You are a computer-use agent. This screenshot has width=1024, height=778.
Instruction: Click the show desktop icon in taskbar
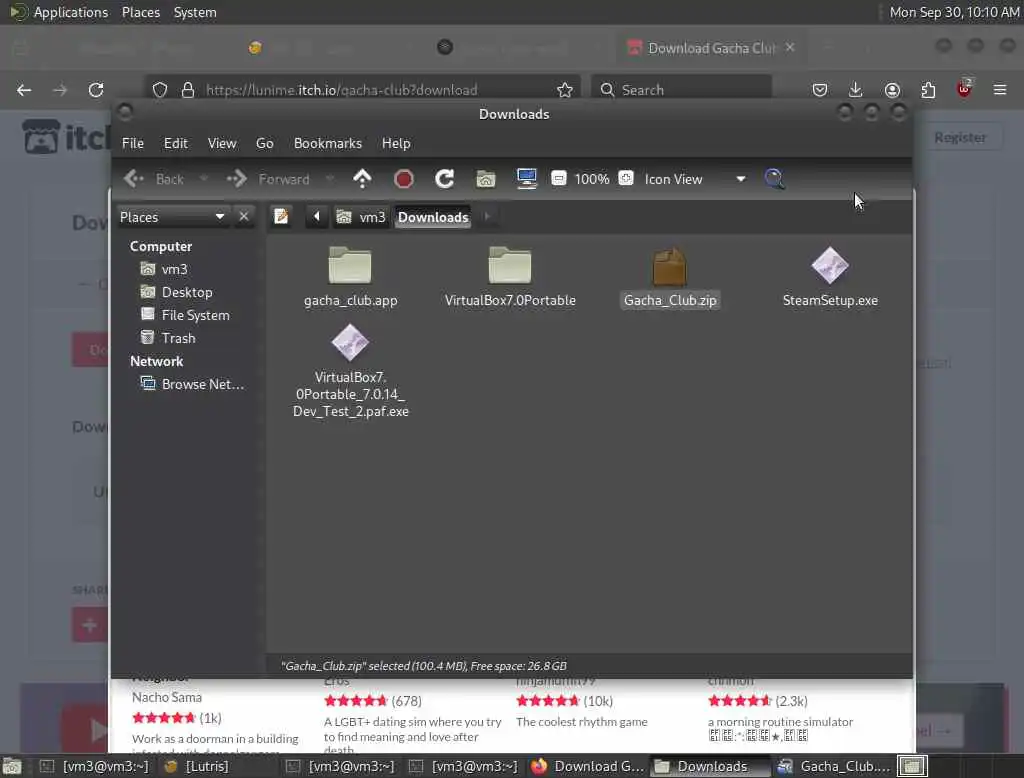[912, 766]
